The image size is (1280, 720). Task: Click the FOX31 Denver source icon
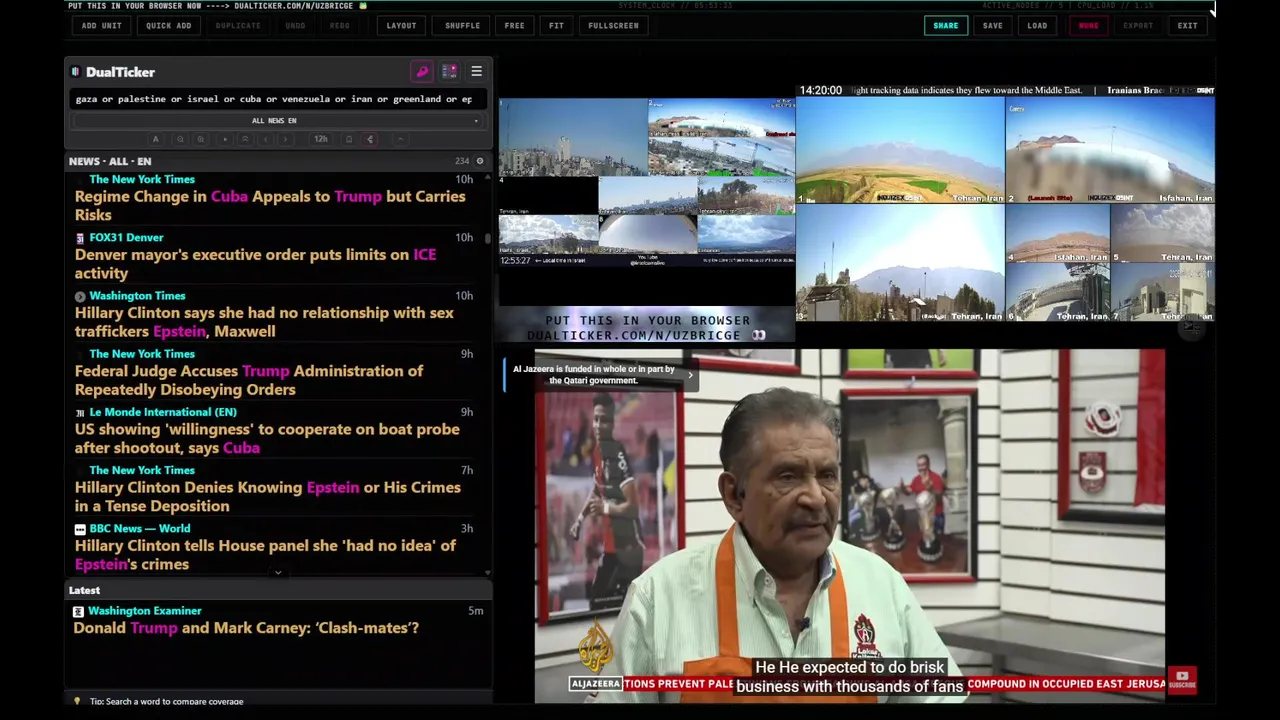pyautogui.click(x=80, y=238)
